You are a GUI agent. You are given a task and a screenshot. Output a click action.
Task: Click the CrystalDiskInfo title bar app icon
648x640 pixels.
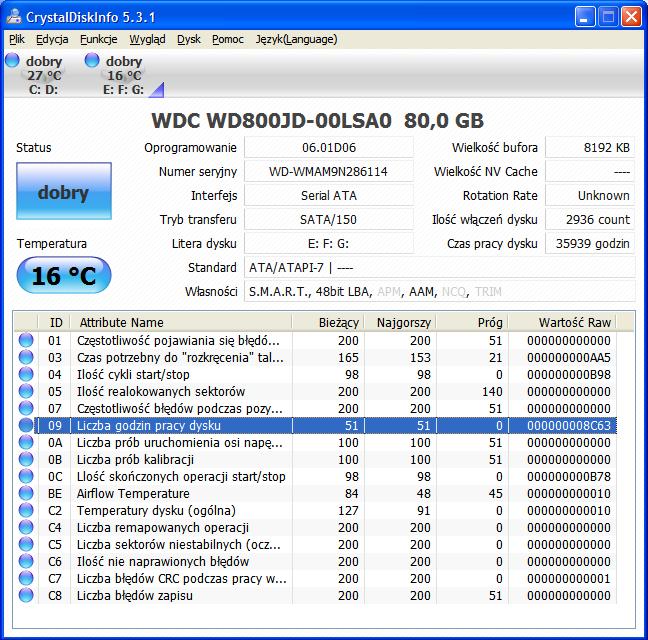pos(14,17)
